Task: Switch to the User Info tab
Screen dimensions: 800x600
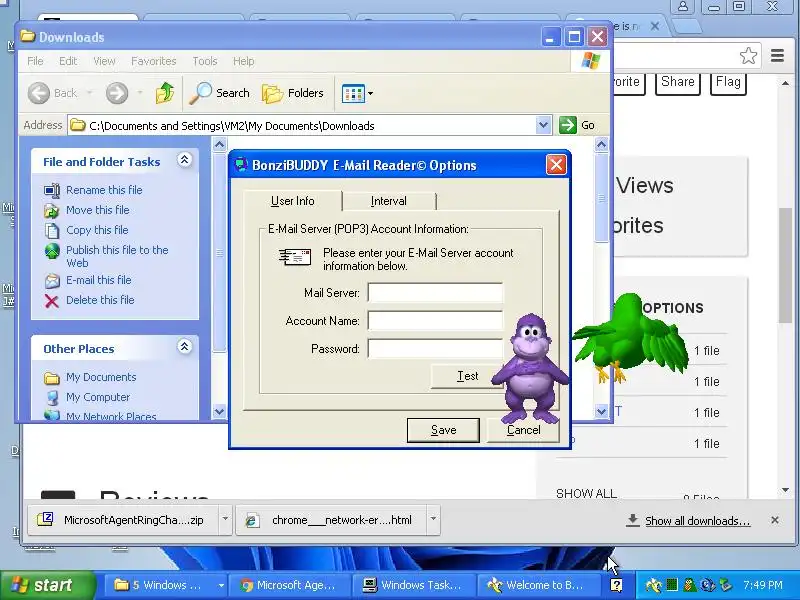Action: 292,201
